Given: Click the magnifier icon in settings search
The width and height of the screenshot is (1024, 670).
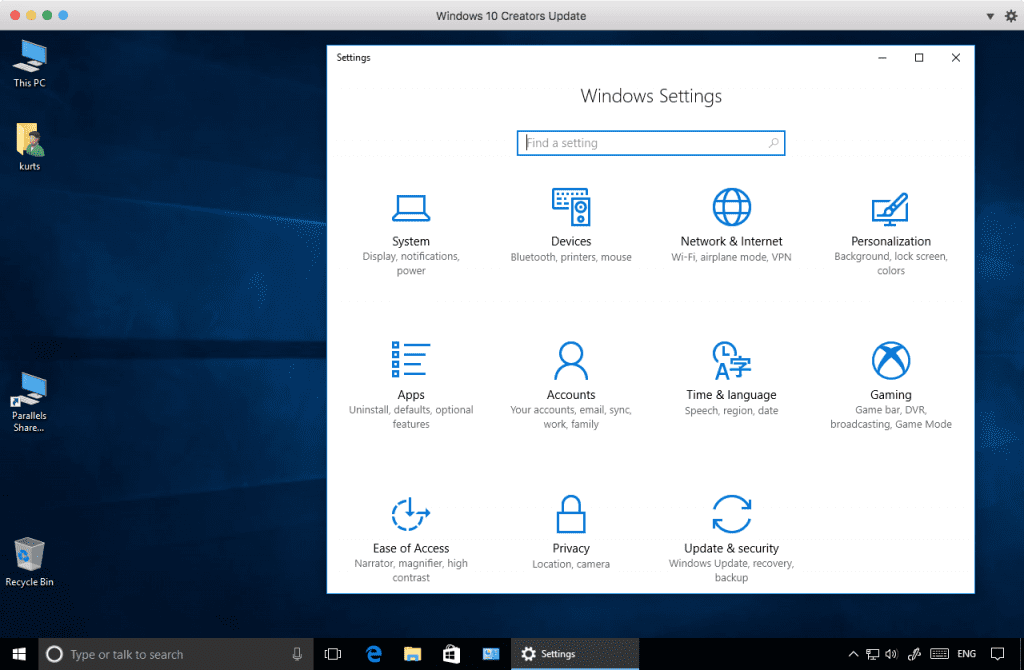Looking at the screenshot, I should (773, 143).
